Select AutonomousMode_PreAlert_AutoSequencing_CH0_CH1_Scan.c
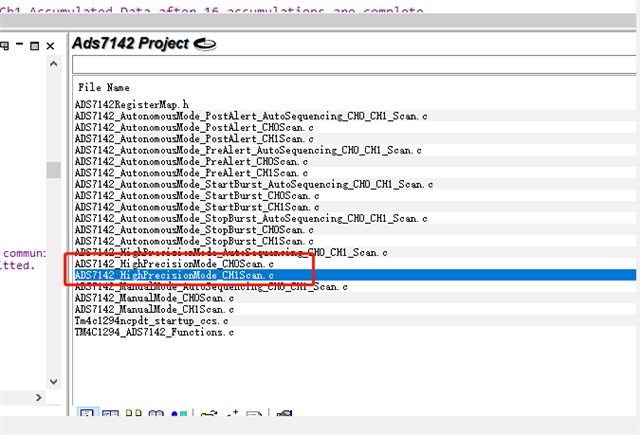This screenshot has height=435, width=640. click(248, 150)
